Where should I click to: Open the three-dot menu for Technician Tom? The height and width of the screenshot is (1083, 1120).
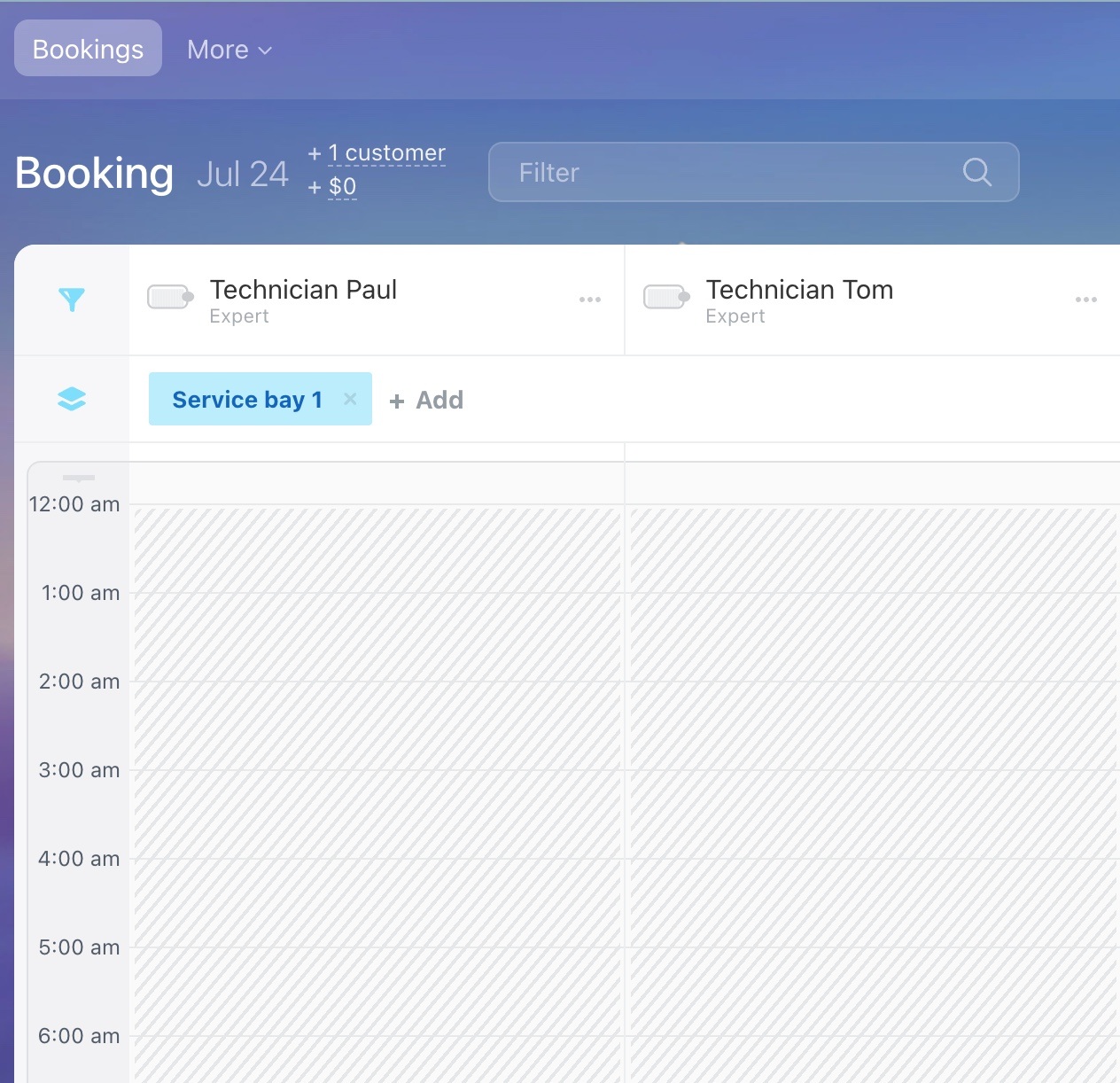point(1085,300)
